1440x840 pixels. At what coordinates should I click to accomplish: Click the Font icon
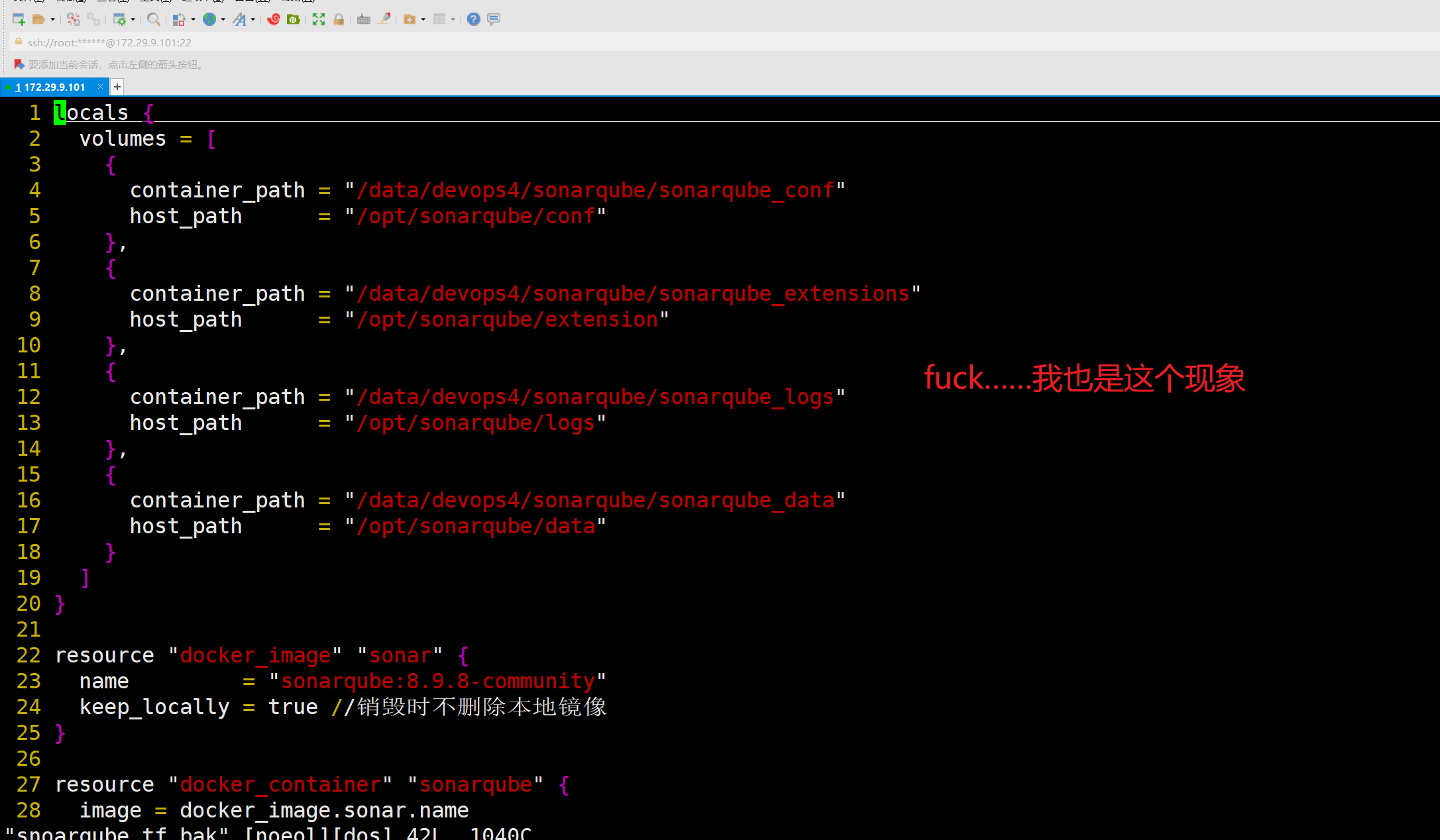(239, 19)
